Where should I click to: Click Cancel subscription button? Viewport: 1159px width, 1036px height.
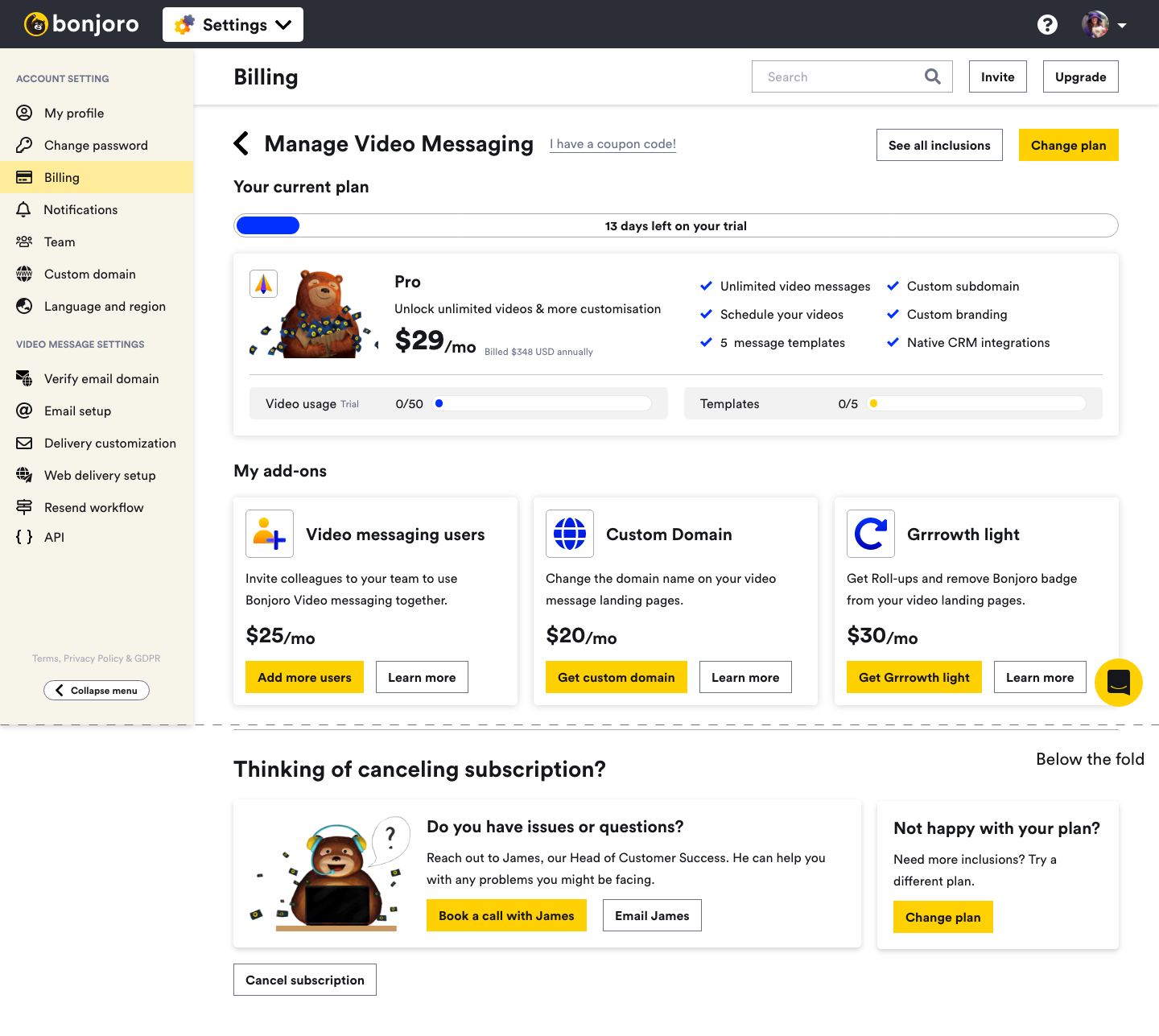click(x=305, y=980)
